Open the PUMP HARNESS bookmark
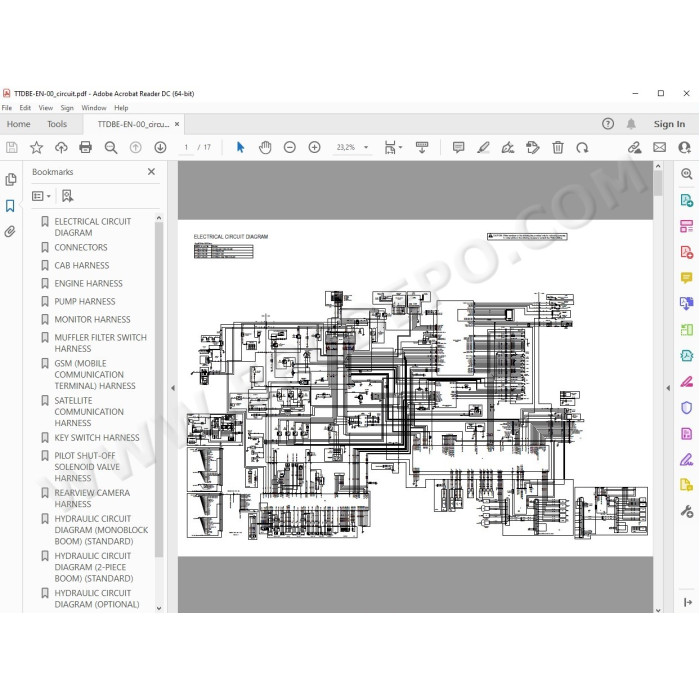The height and width of the screenshot is (700, 700). (x=85, y=301)
